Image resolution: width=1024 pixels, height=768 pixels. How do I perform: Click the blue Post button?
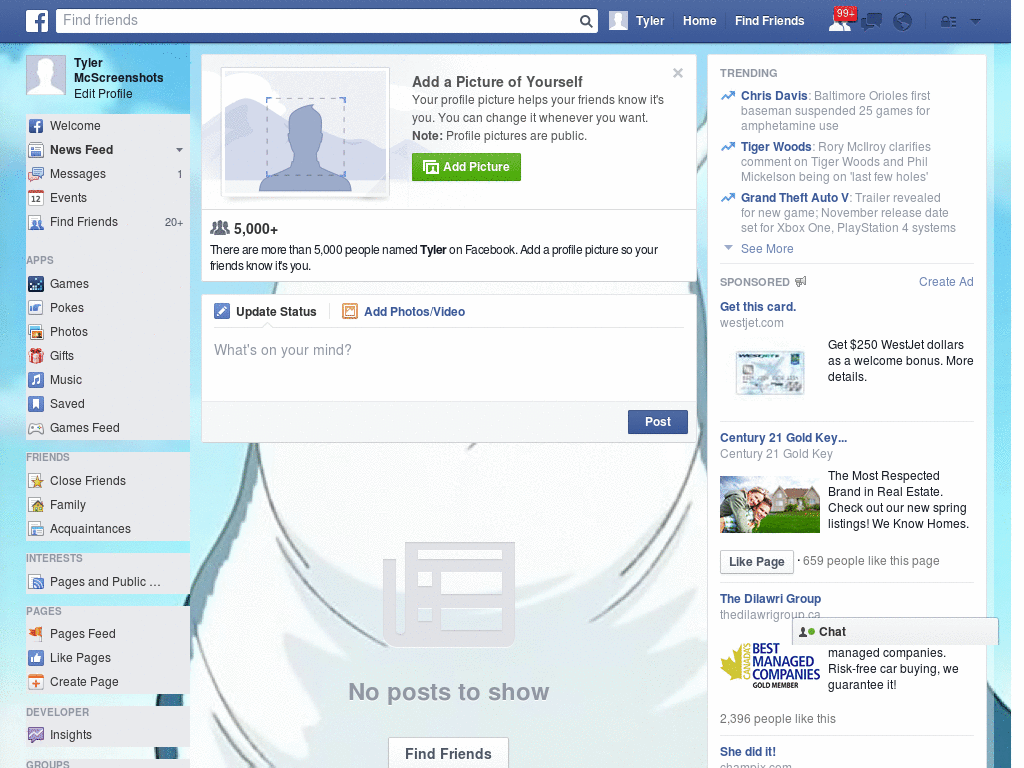658,422
